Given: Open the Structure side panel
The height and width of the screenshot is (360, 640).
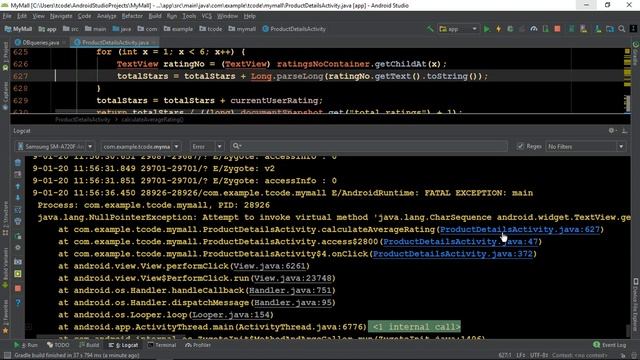Looking at the screenshot, I should pos(5,218).
